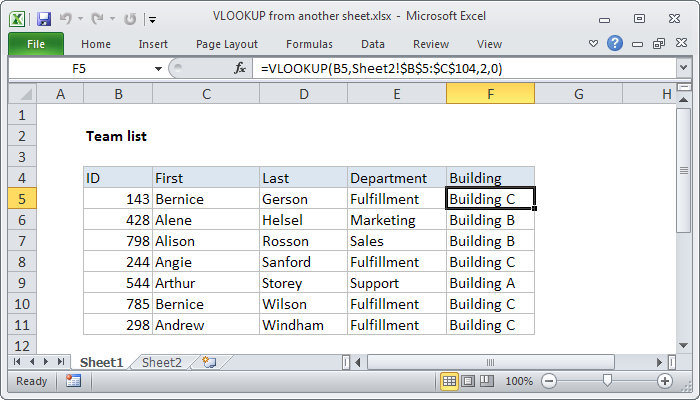Select the Rosson last name cell
This screenshot has width=700, height=400.
303,241
